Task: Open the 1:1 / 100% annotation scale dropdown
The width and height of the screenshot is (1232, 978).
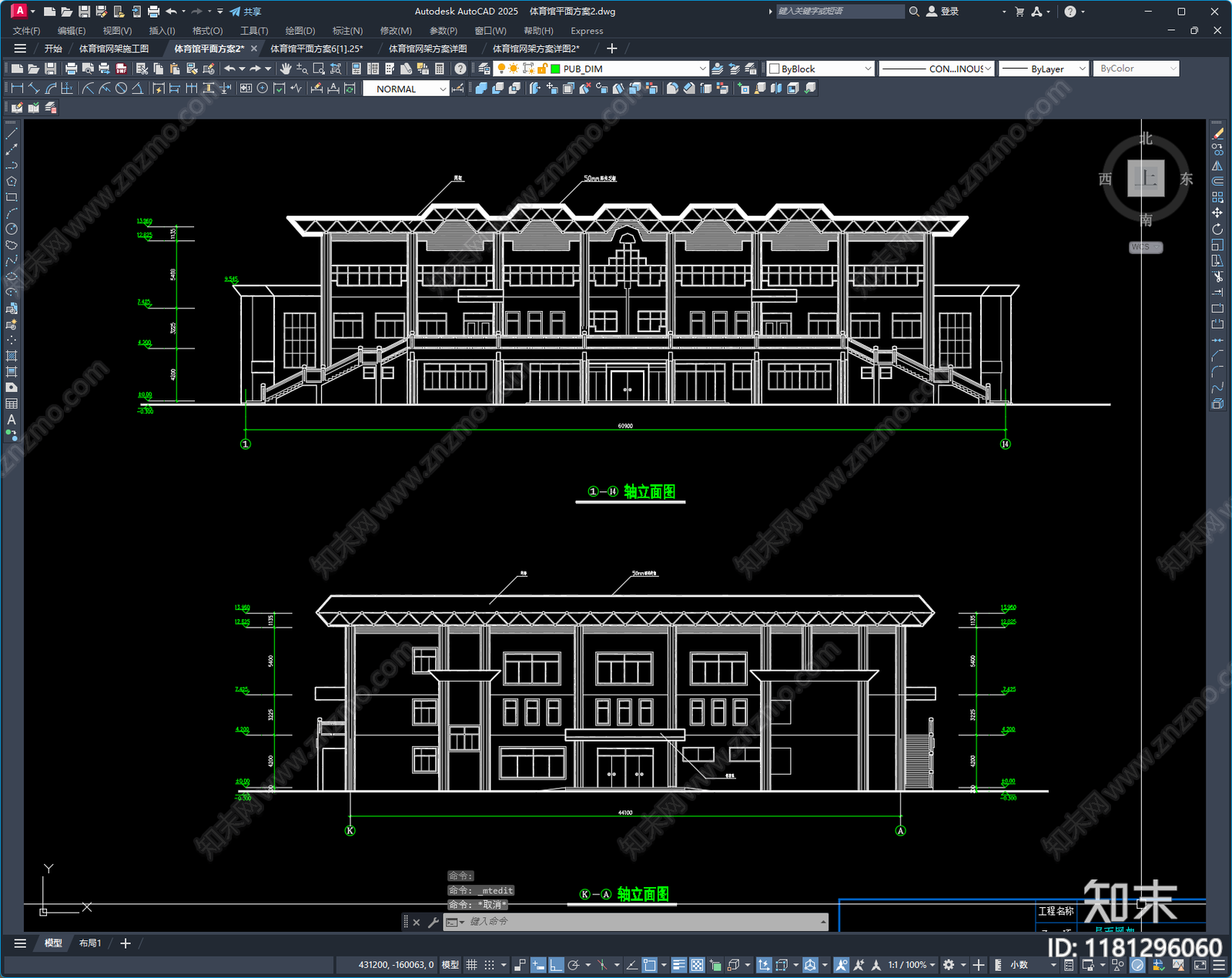Action: coord(912,965)
